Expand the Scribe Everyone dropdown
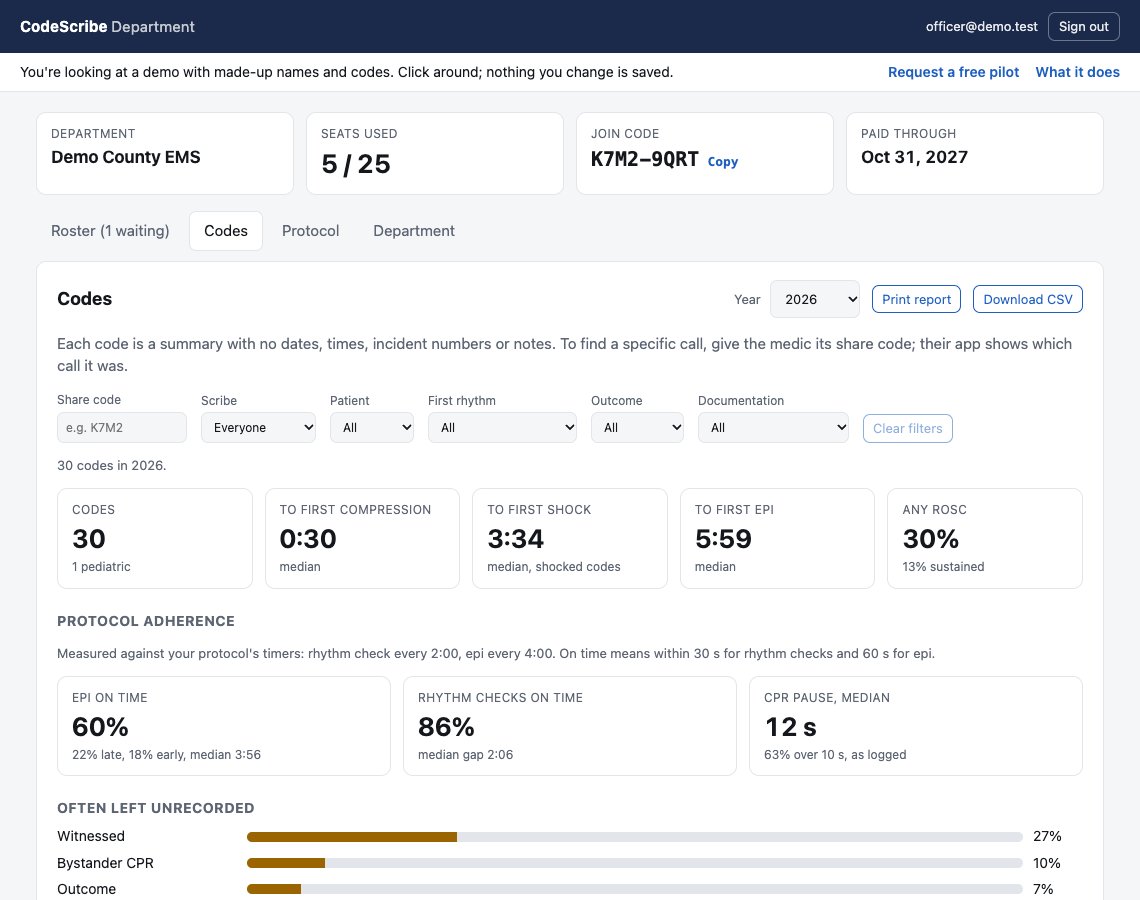 (258, 427)
